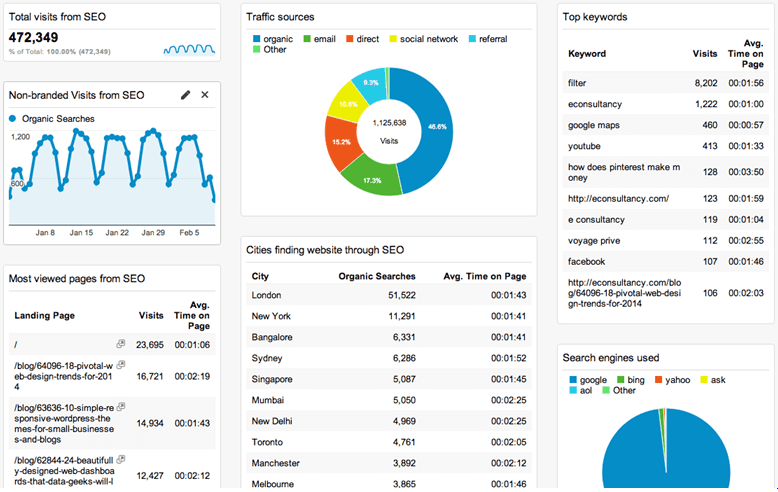Click the 15.2% orange donut segment
This screenshot has width=778, height=492.
tap(341, 142)
